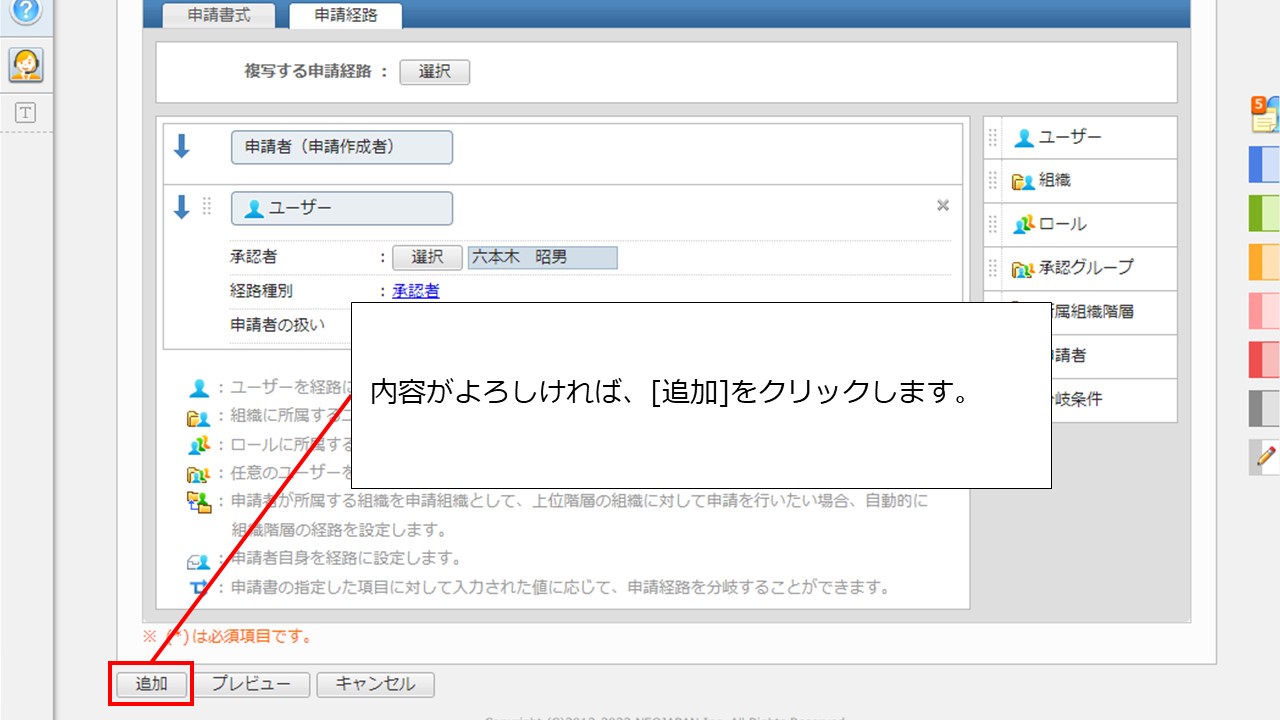Screen dimensions: 1280x720
Task: Click the 追加 button
Action: click(x=152, y=684)
